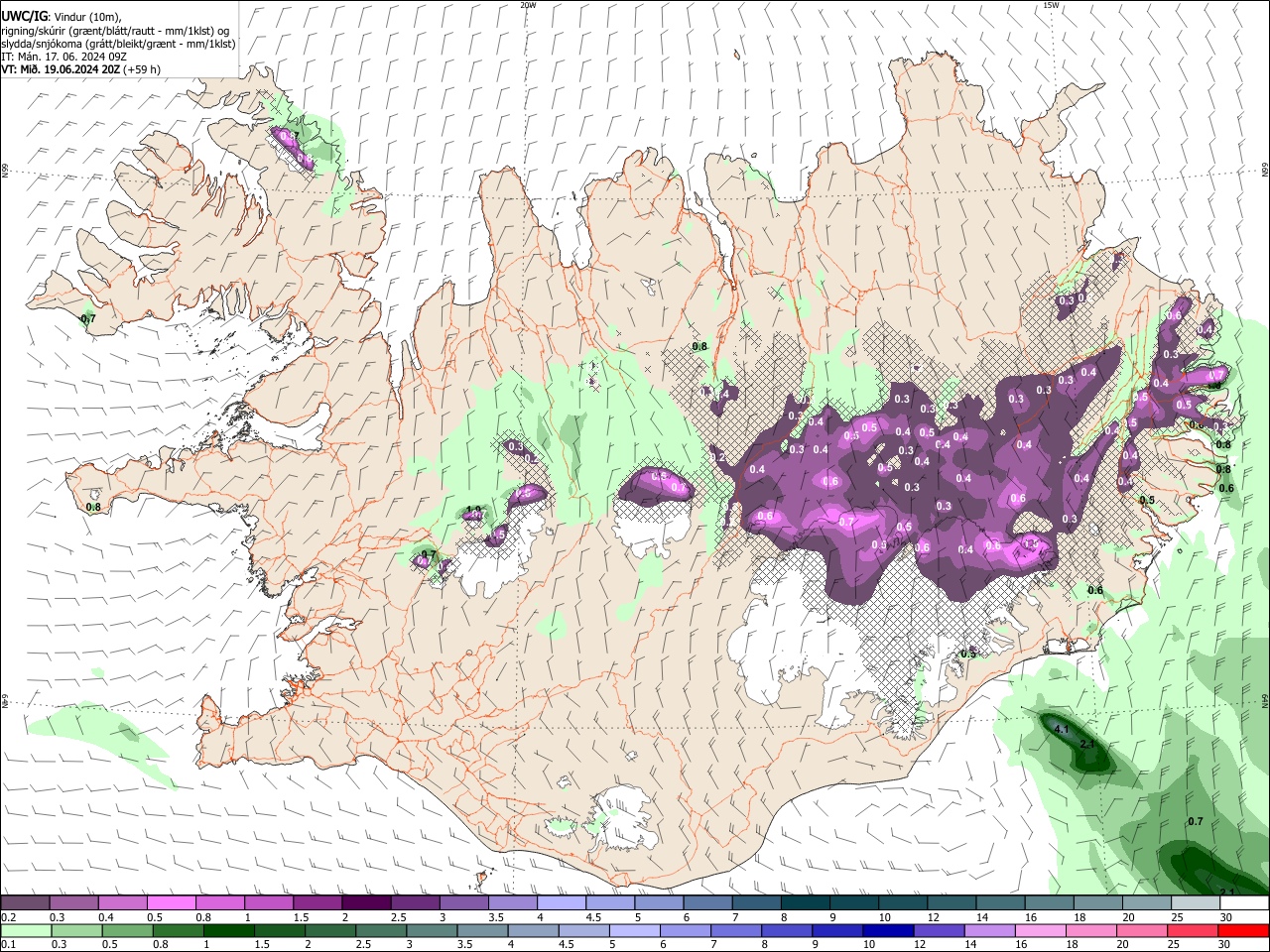
Task: Click the 16 swatch in upper snow scale
Action: click(x=1049, y=903)
